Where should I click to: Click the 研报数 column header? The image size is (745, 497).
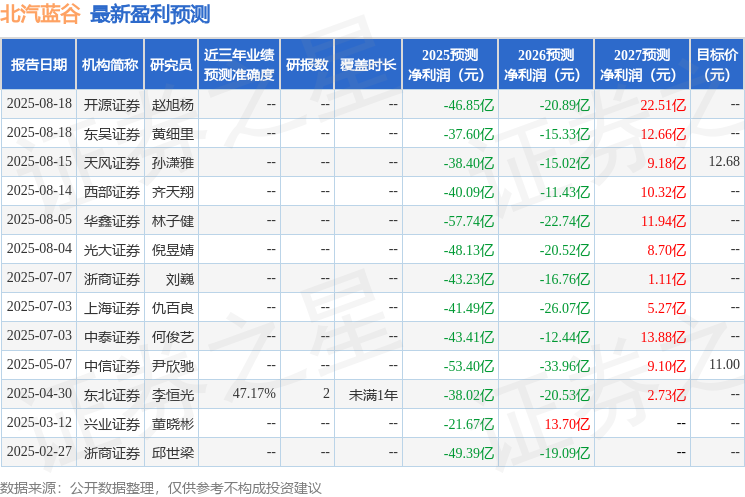307,65
